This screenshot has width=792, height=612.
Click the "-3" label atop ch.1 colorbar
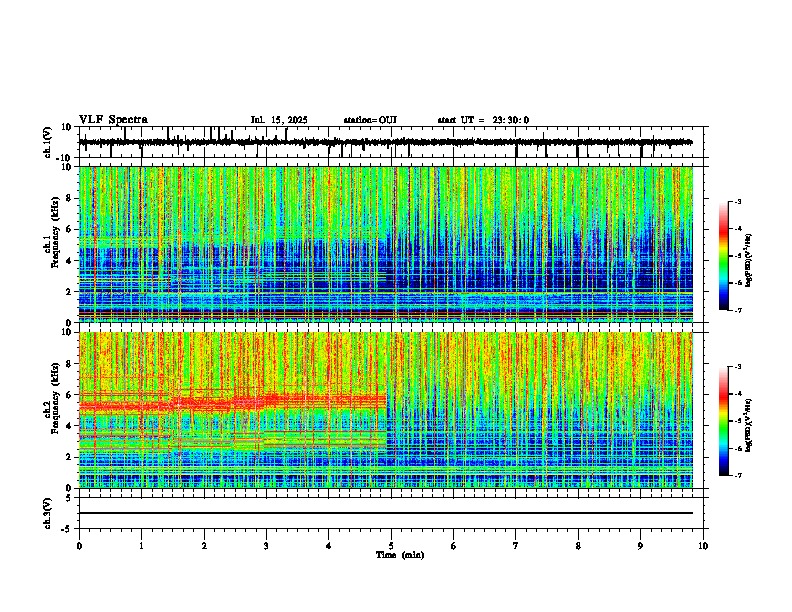click(738, 201)
